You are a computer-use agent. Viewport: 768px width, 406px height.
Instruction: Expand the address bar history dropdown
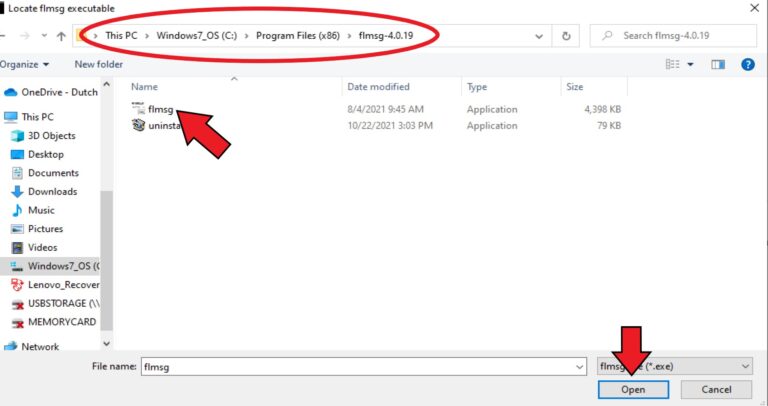539,36
